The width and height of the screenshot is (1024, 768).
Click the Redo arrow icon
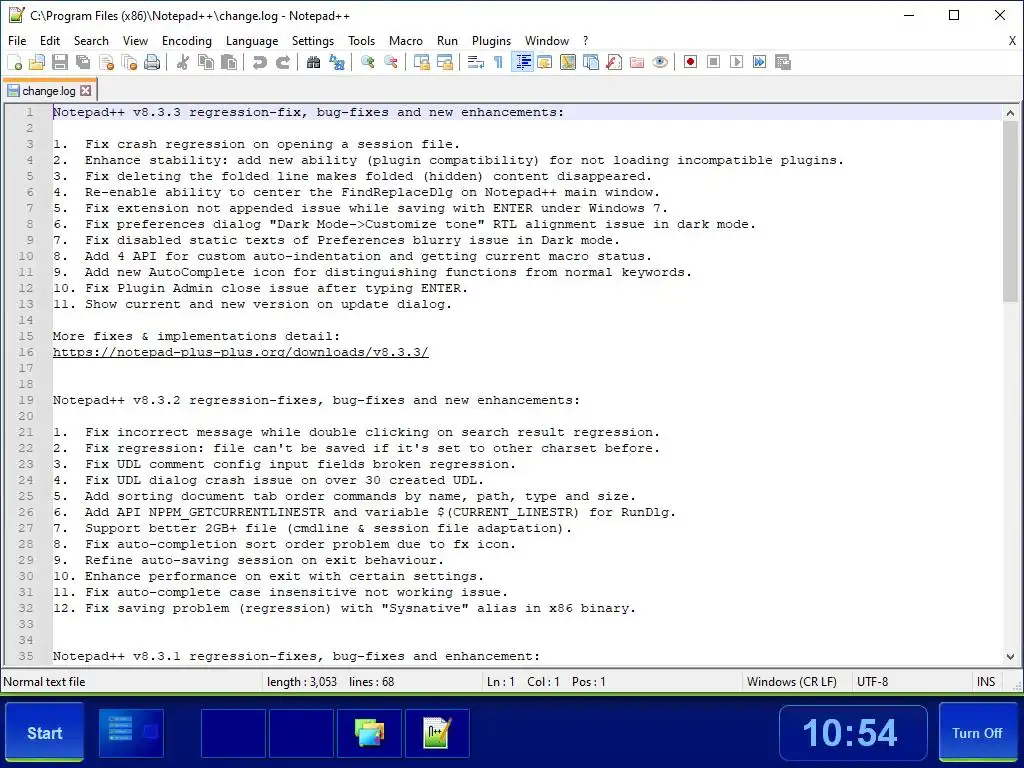coord(282,62)
